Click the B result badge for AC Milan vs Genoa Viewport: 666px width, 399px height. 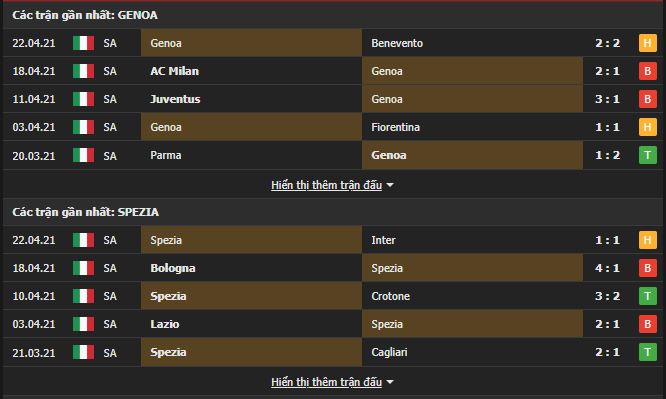647,71
